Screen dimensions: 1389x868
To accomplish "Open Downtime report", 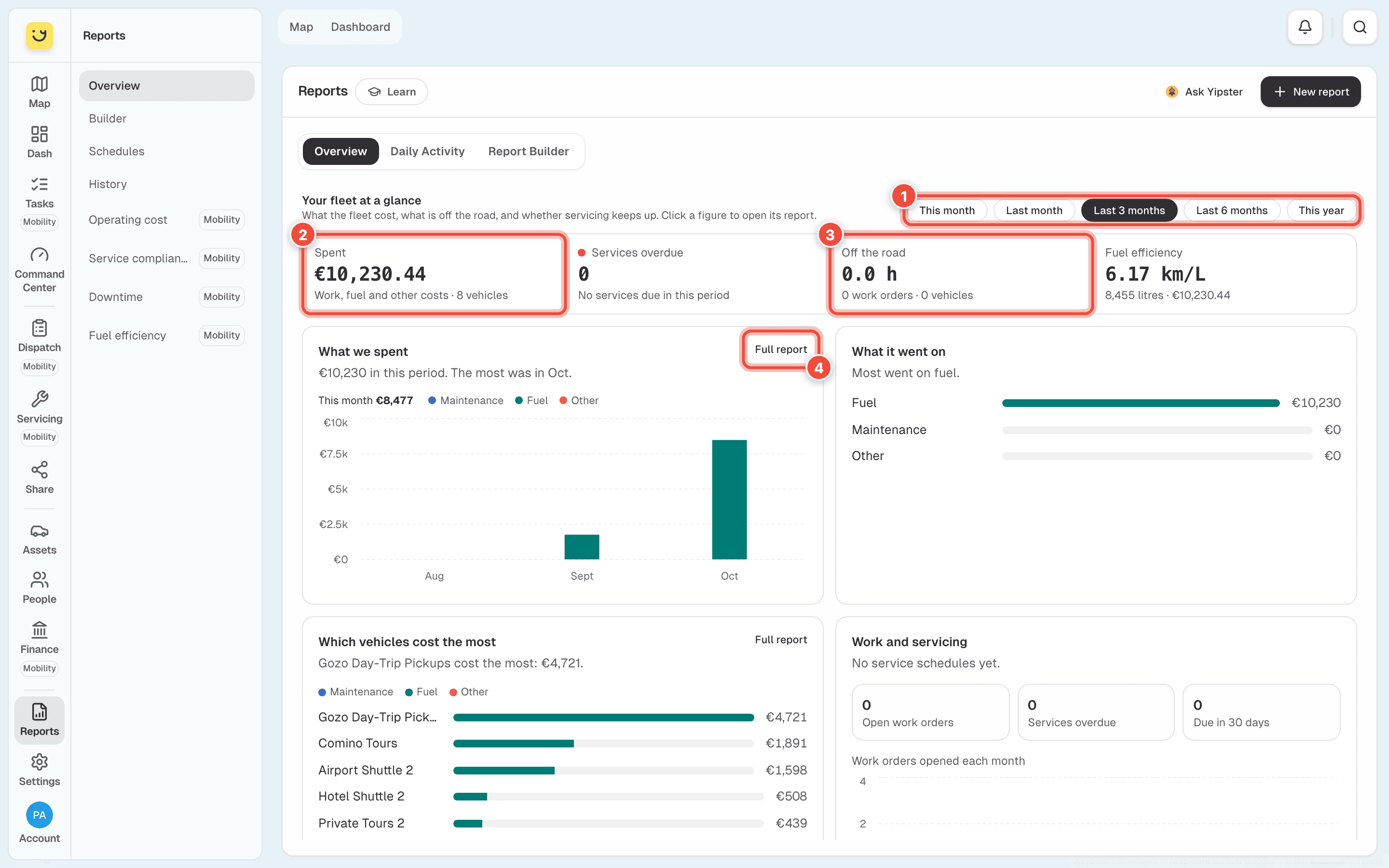I will click(166, 297).
